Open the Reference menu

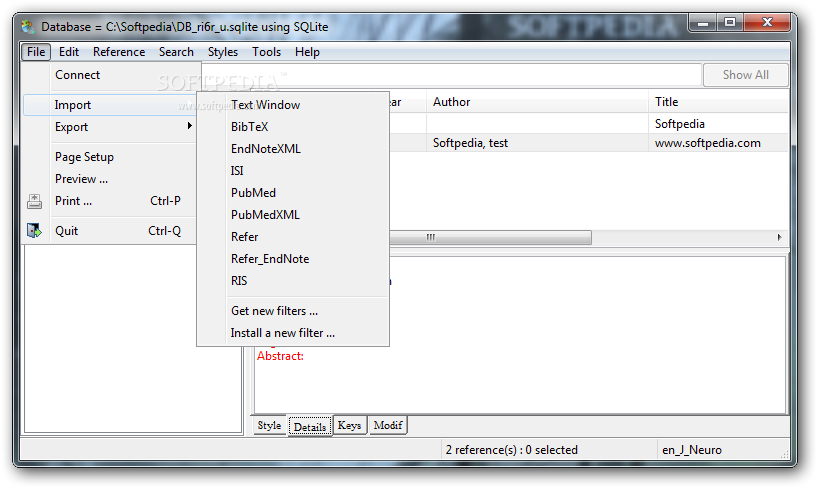click(x=119, y=52)
